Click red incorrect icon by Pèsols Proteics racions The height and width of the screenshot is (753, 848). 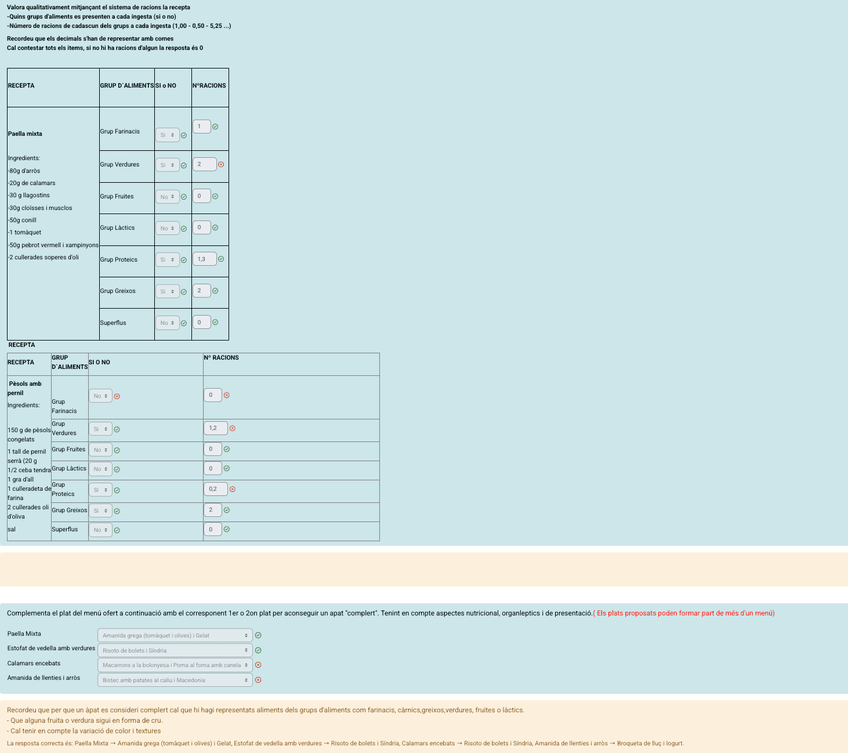coord(233,489)
